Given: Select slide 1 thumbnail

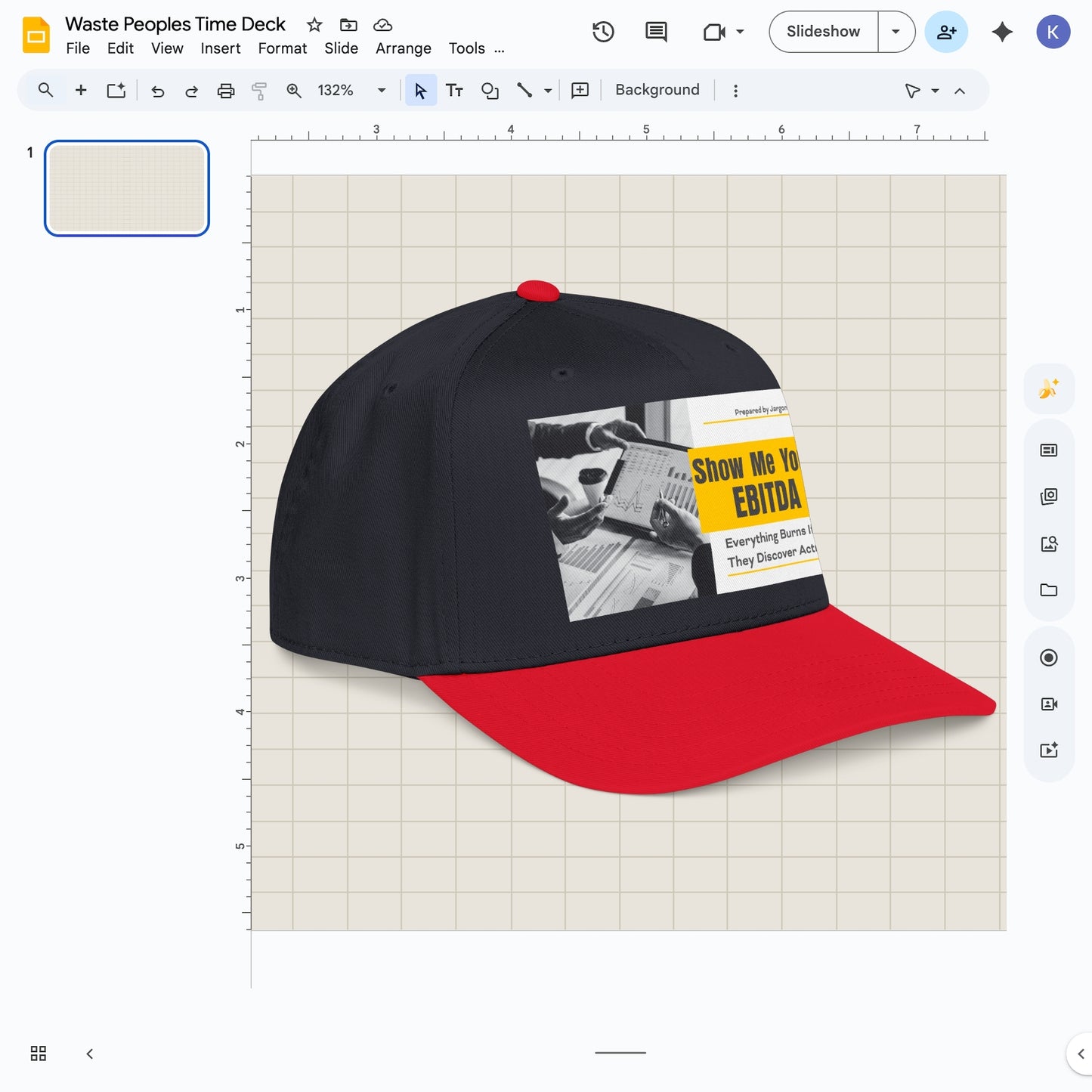Looking at the screenshot, I should click(127, 188).
